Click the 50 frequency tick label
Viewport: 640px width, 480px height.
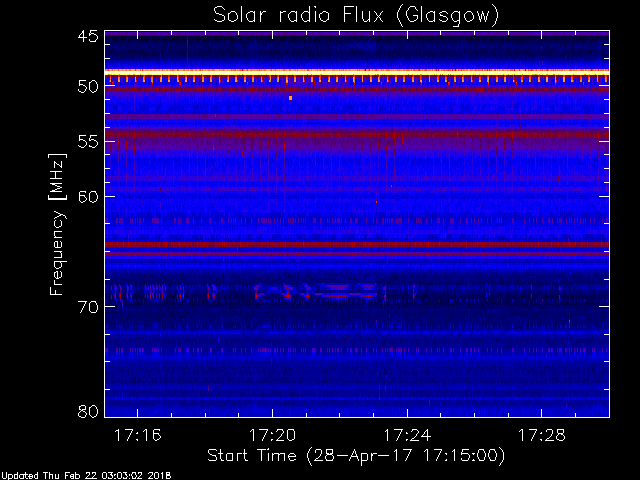coord(88,86)
